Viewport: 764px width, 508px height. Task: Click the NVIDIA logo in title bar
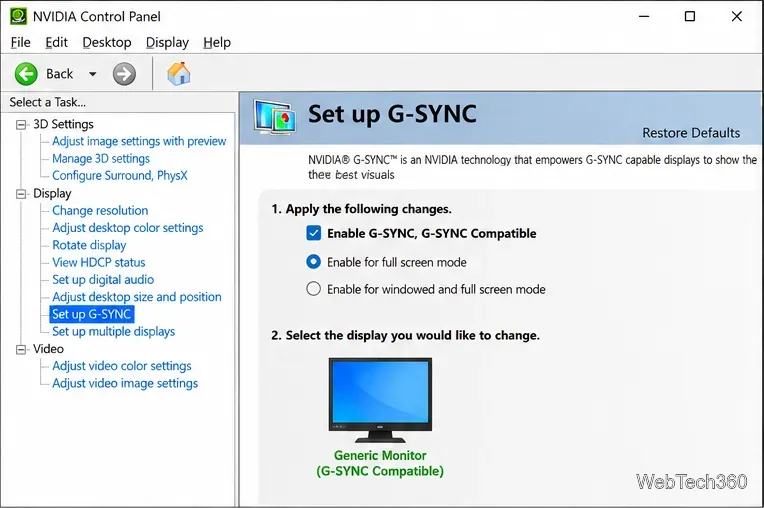click(19, 16)
